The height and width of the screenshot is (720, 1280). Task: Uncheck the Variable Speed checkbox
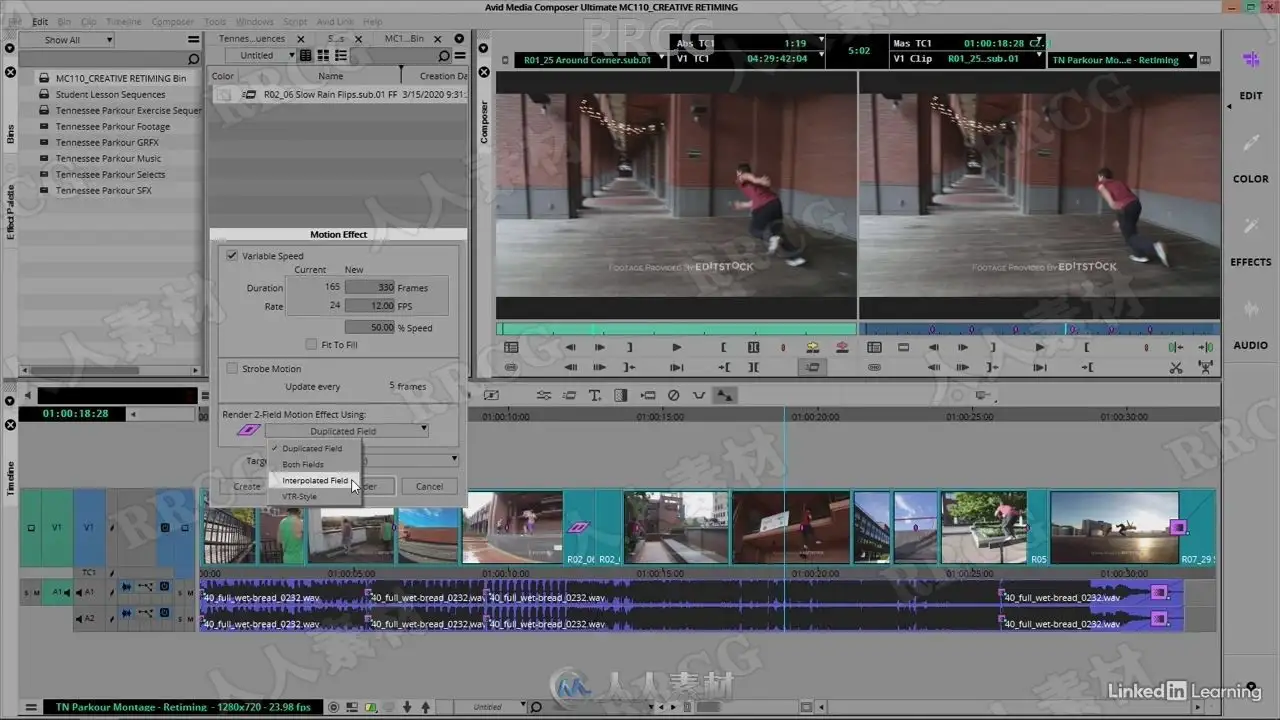point(232,256)
